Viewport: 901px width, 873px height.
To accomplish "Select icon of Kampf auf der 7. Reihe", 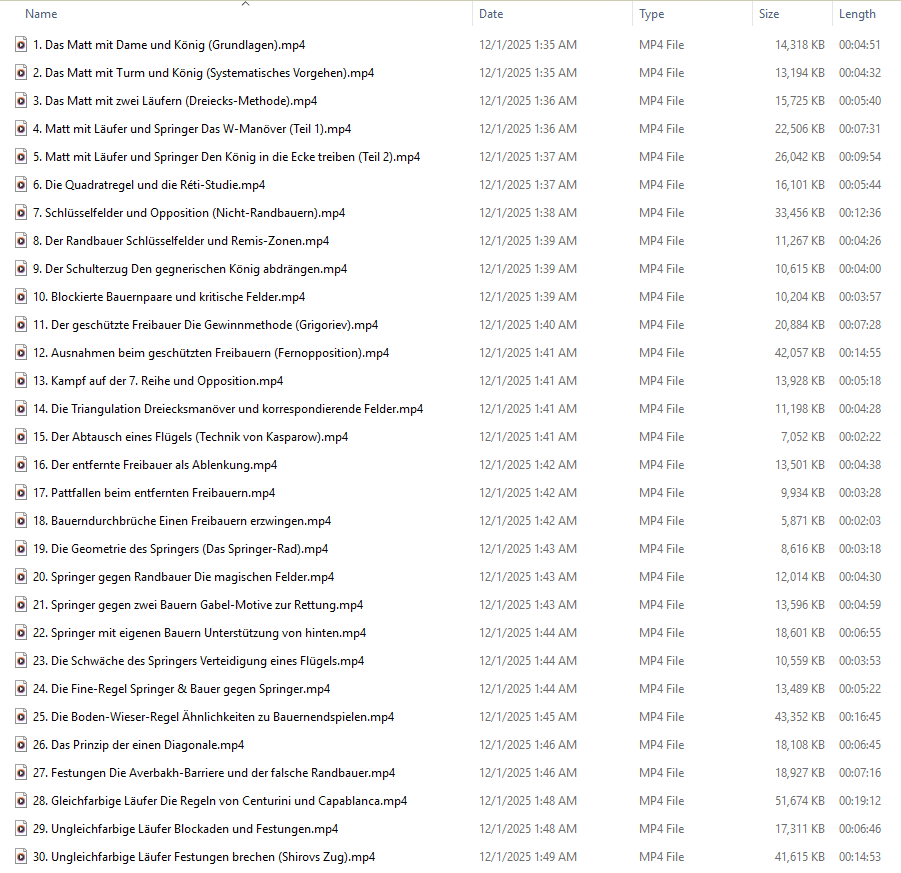I will tap(21, 381).
